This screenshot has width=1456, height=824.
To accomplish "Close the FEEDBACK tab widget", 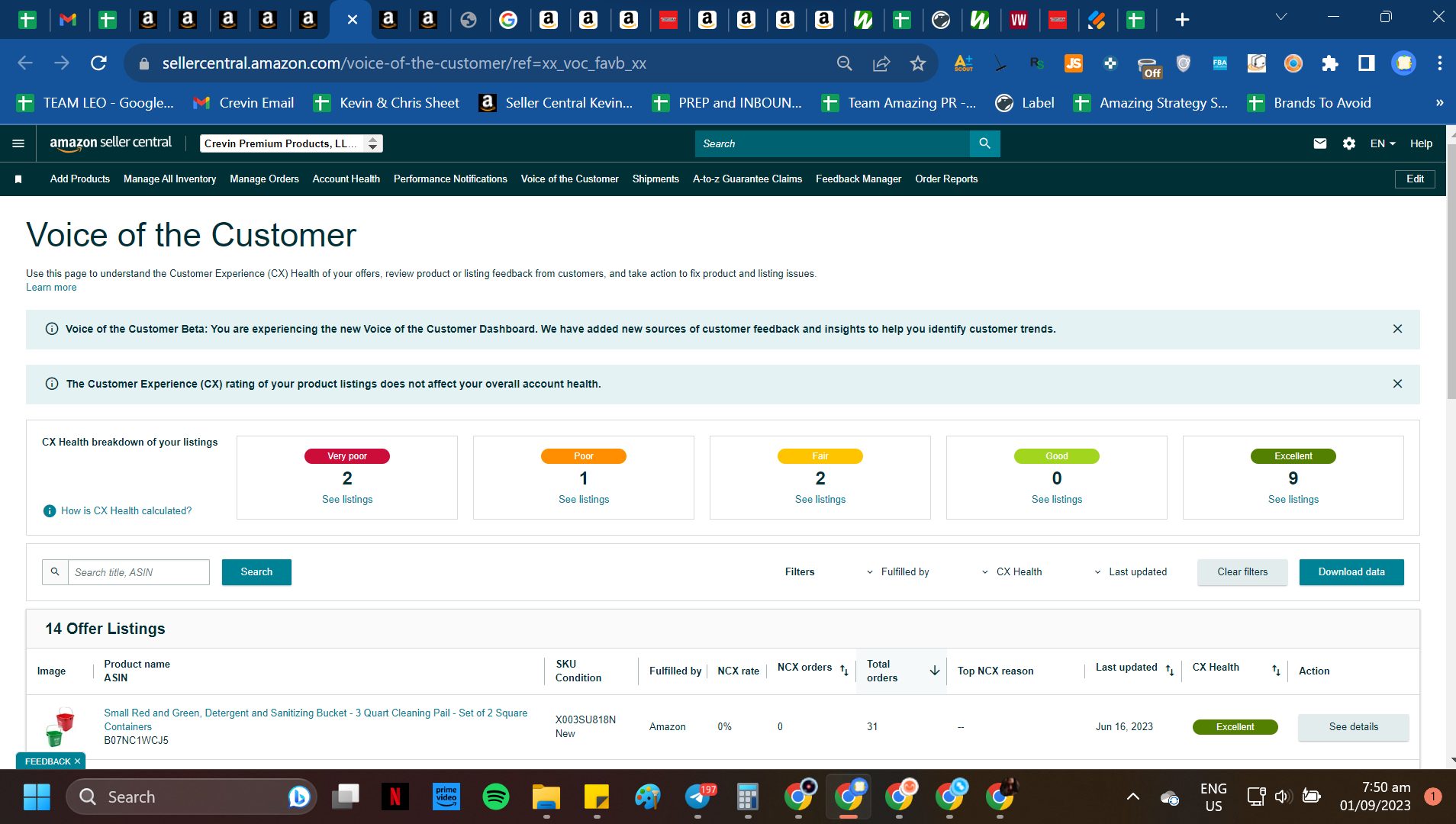I will click(77, 761).
